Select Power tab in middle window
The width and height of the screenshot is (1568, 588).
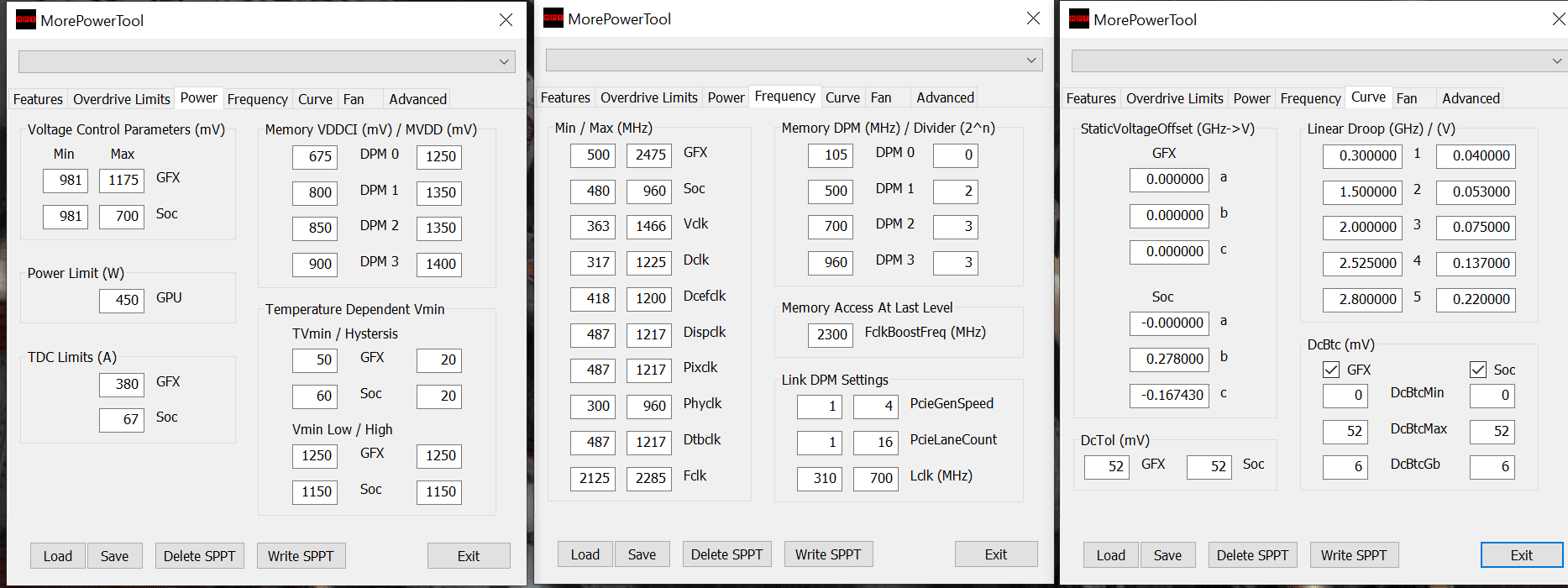pyautogui.click(x=726, y=97)
